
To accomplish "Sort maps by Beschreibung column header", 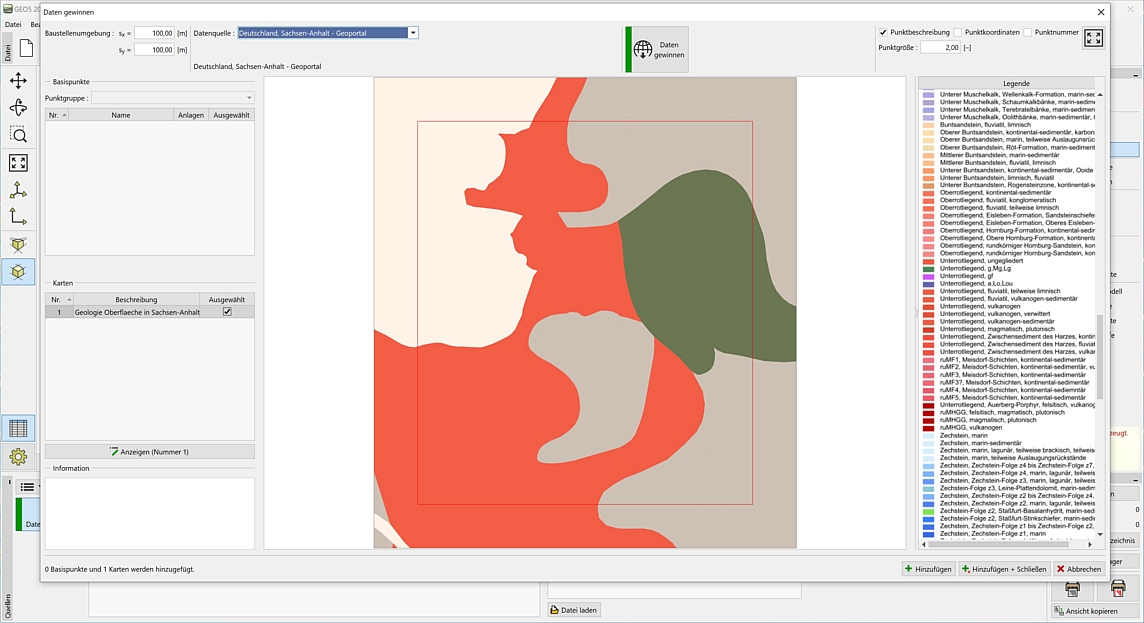I will [x=136, y=300].
